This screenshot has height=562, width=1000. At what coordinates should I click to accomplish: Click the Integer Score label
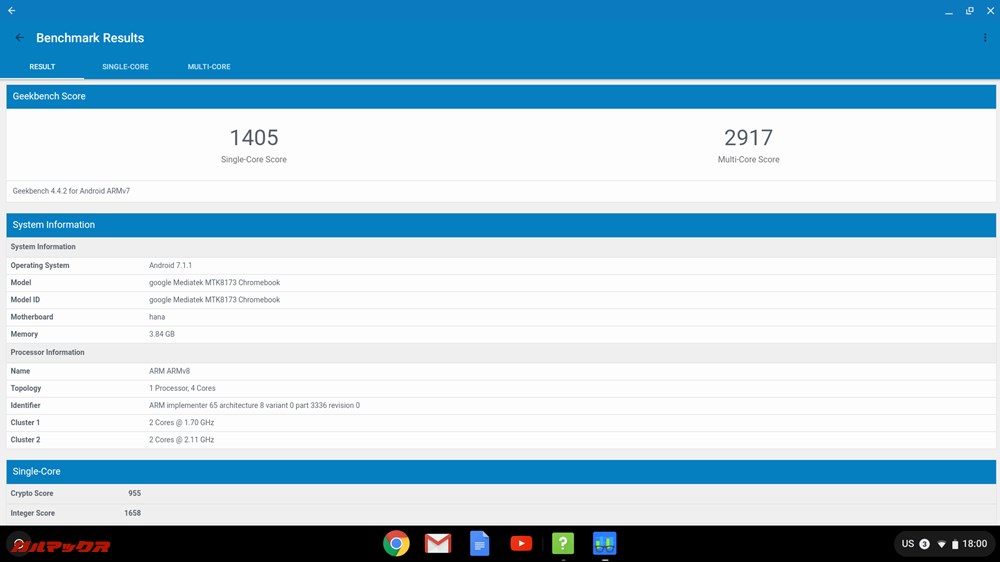[x=33, y=513]
